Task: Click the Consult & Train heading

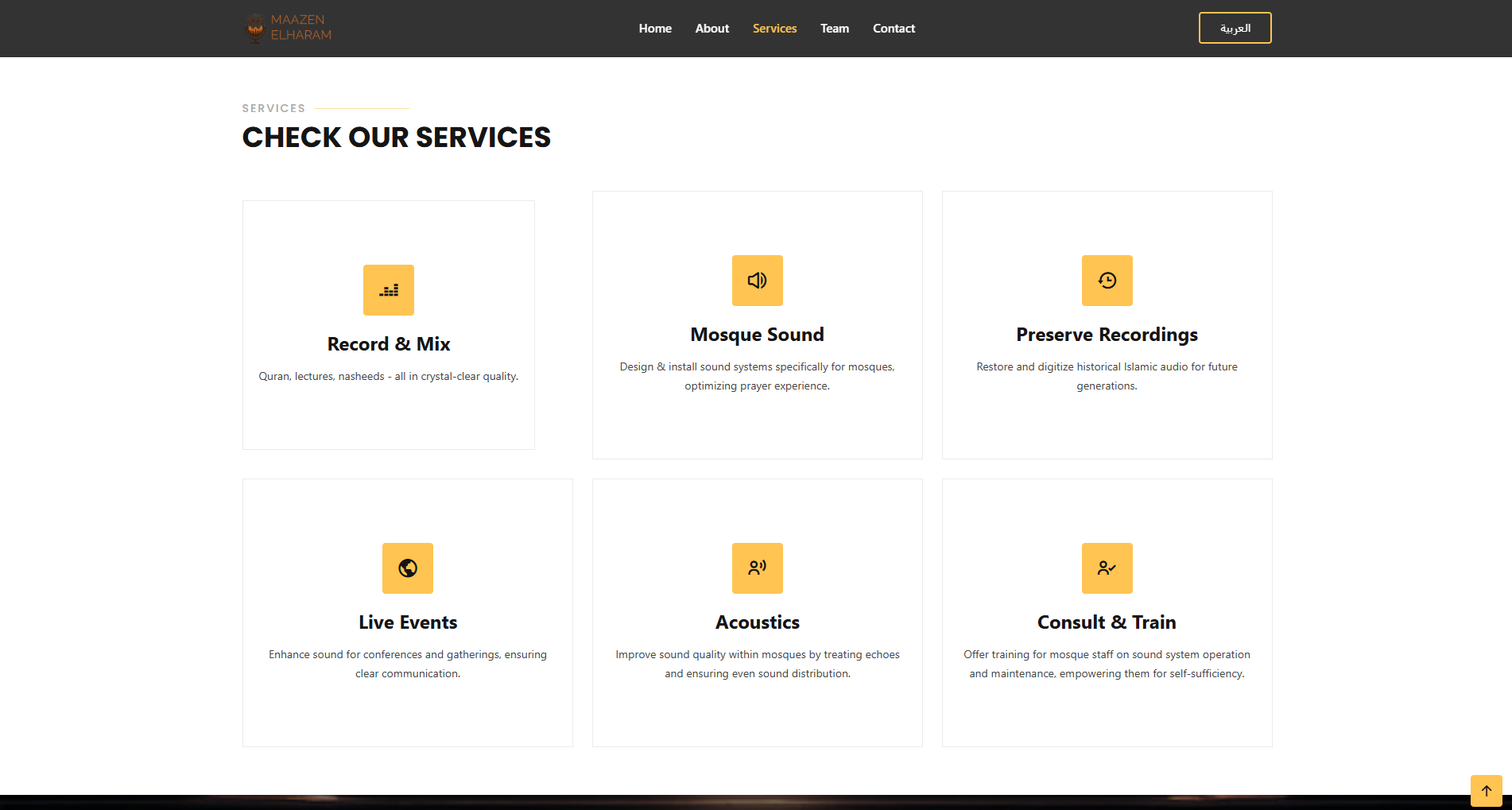Action: click(x=1107, y=622)
